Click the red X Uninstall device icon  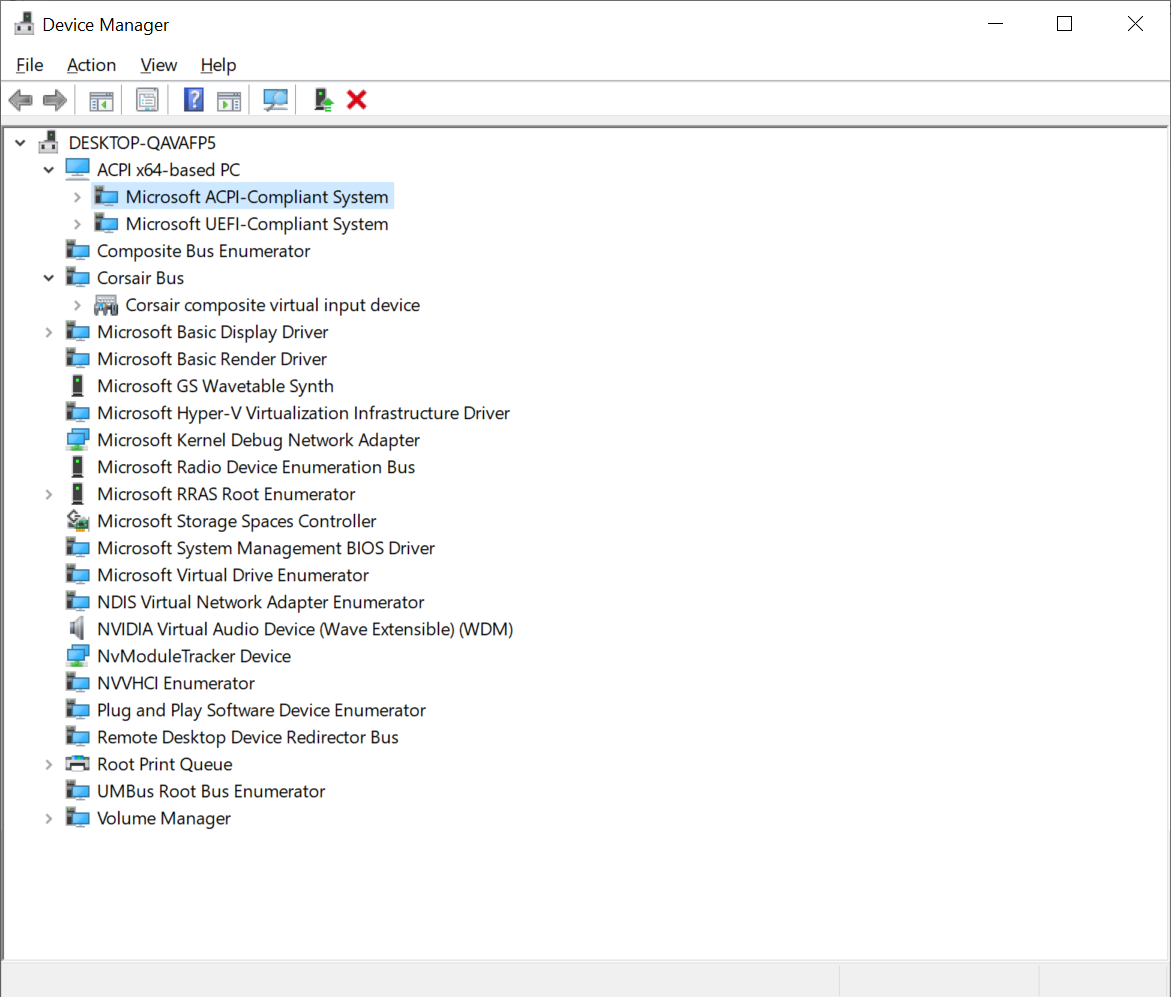tap(357, 100)
